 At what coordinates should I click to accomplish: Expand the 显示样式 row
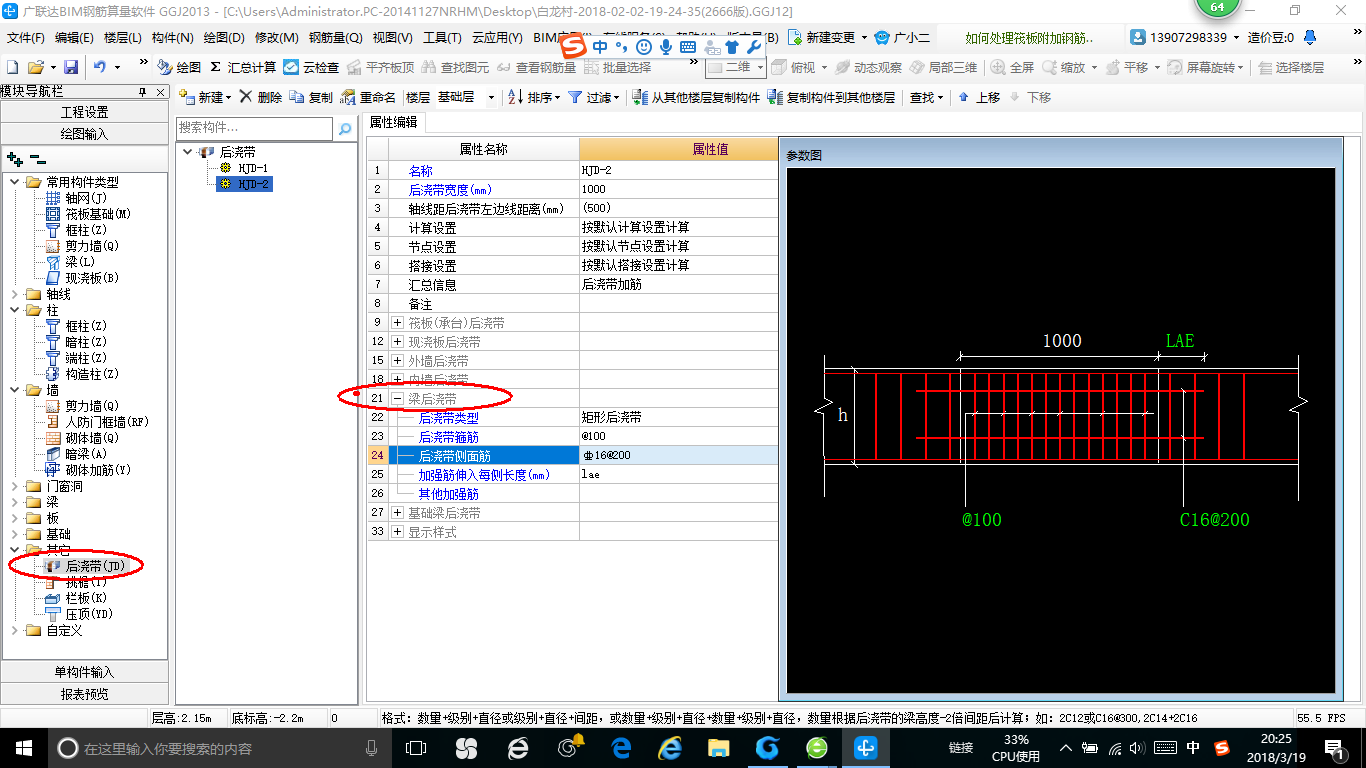397,532
